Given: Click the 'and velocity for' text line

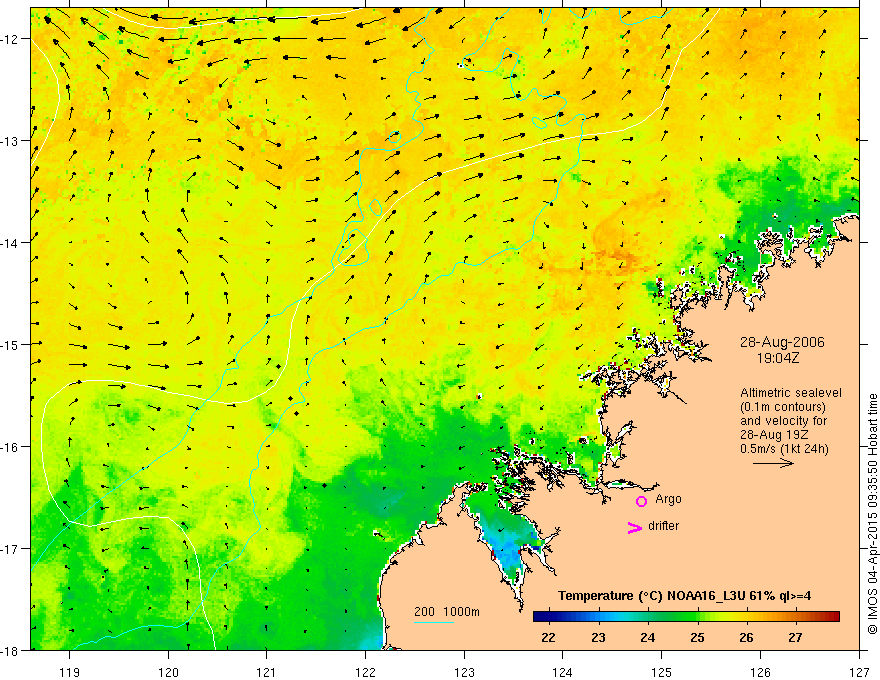Looking at the screenshot, I should pyautogui.click(x=783, y=421).
